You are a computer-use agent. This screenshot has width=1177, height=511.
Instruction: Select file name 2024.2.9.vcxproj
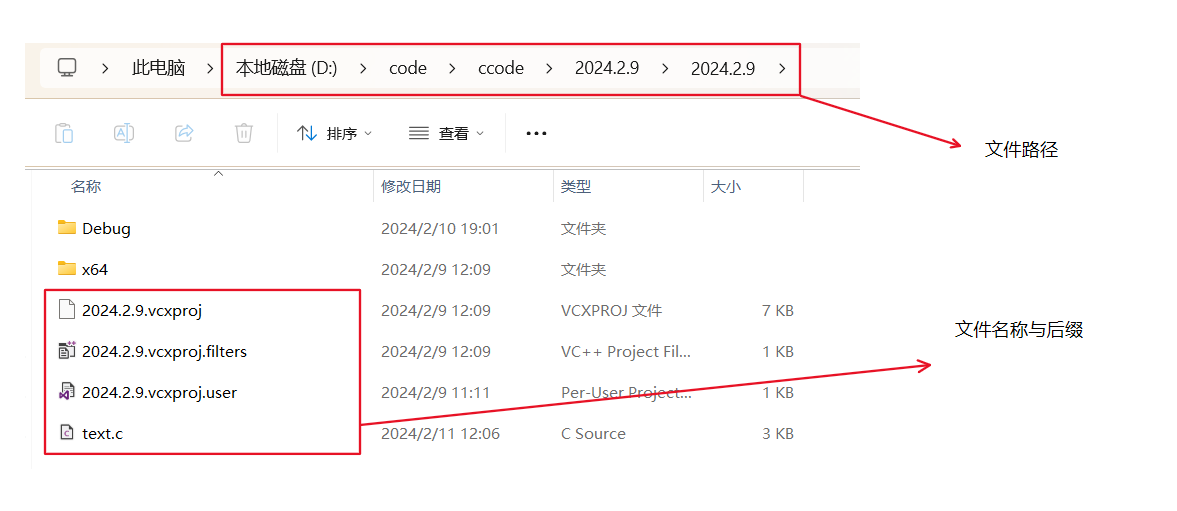click(x=143, y=311)
